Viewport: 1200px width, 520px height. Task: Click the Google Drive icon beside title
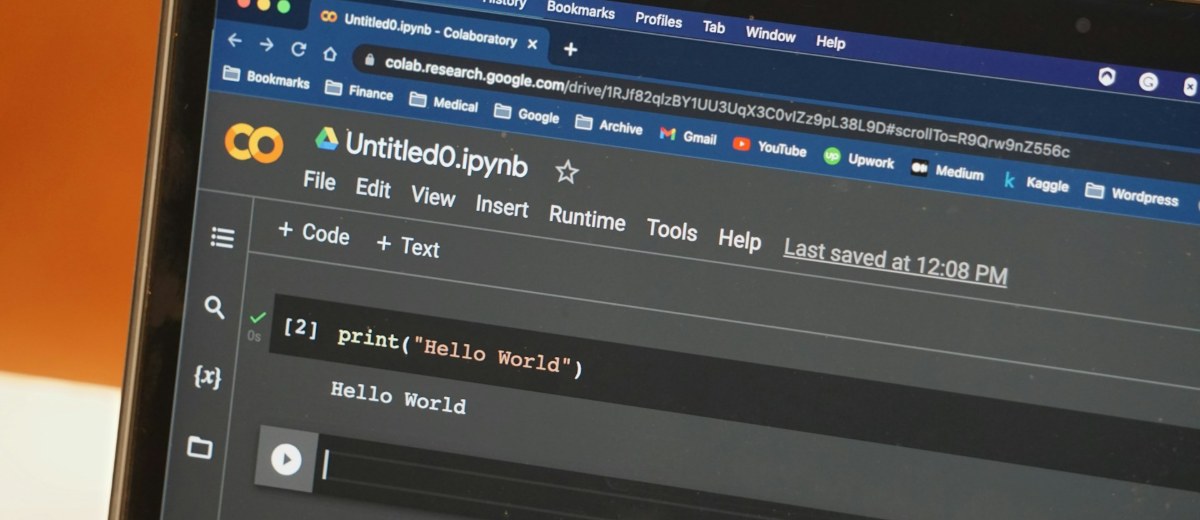coord(327,138)
